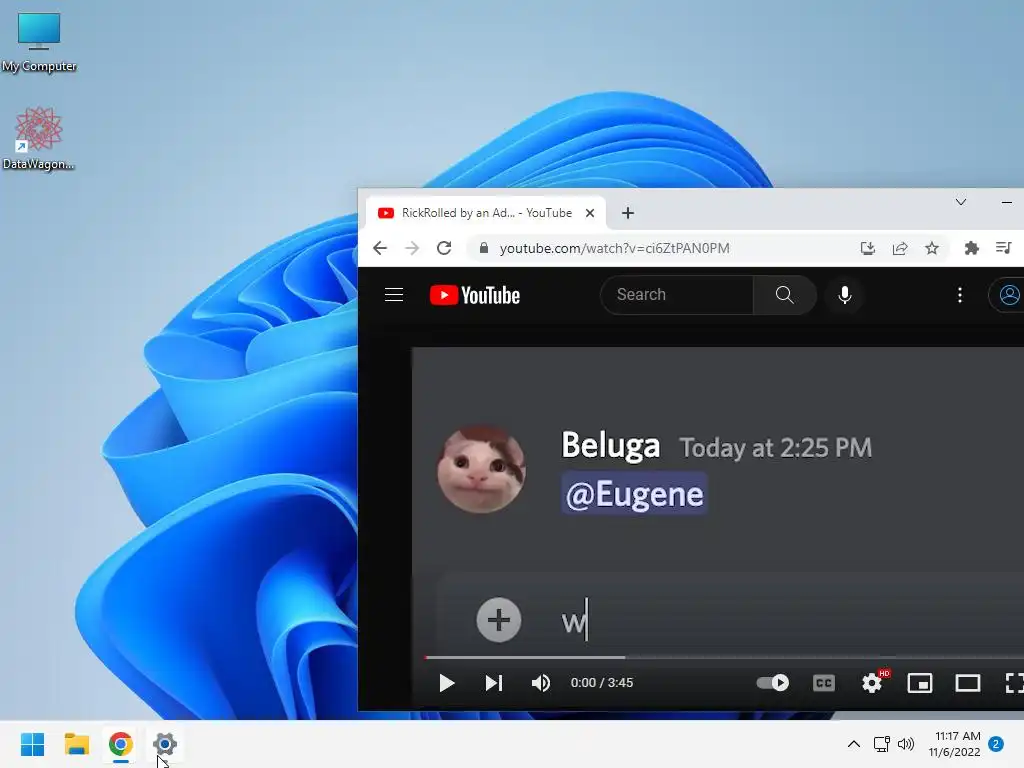
Task: Toggle closed captions CC button
Action: [824, 683]
